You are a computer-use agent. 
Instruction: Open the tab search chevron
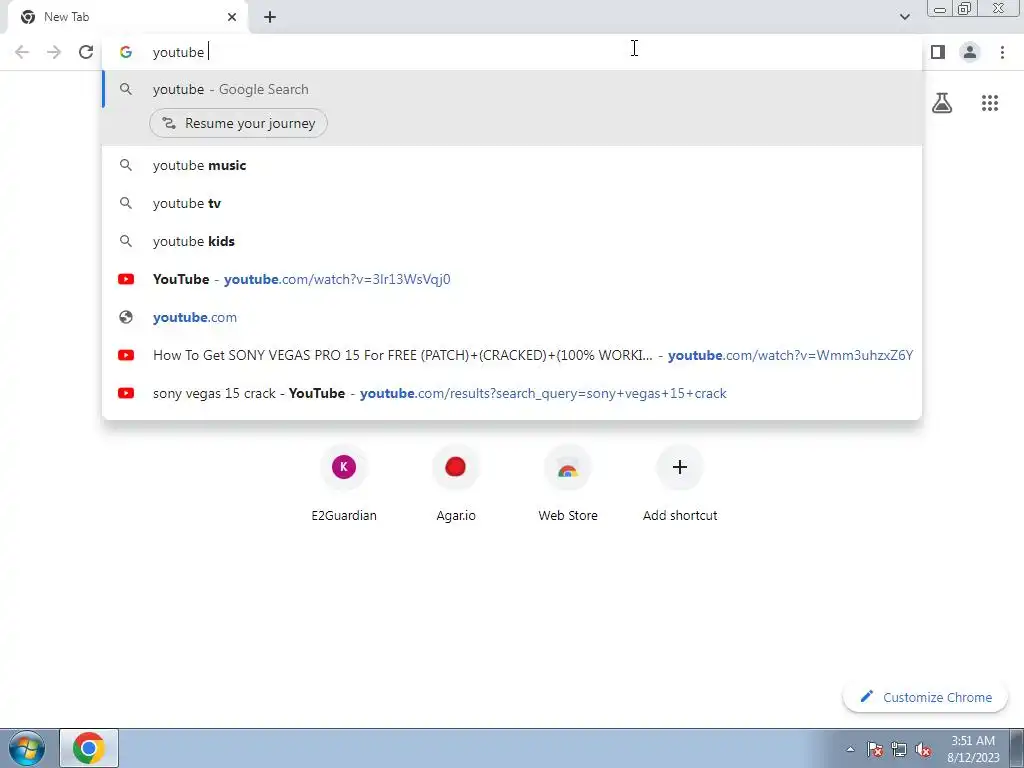tap(904, 17)
